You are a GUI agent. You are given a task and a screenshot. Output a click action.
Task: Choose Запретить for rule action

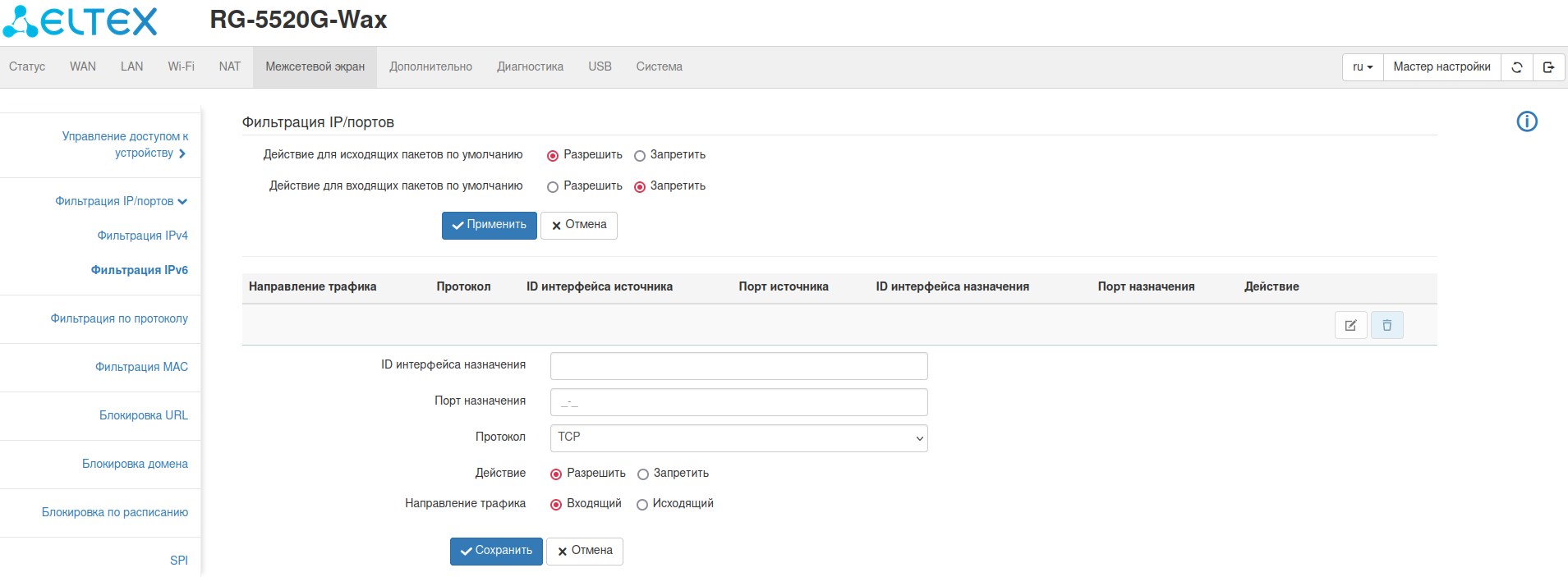point(643,474)
